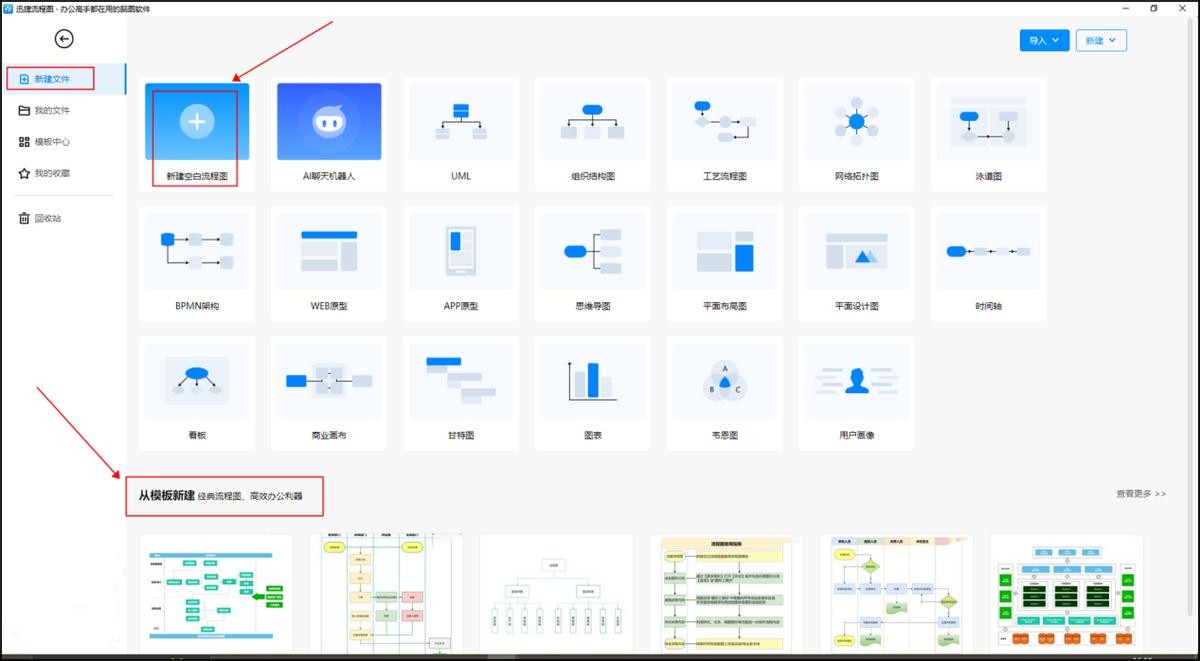The width and height of the screenshot is (1200, 661).
Task: Expand the 新建 dropdown at top right
Action: point(1101,40)
